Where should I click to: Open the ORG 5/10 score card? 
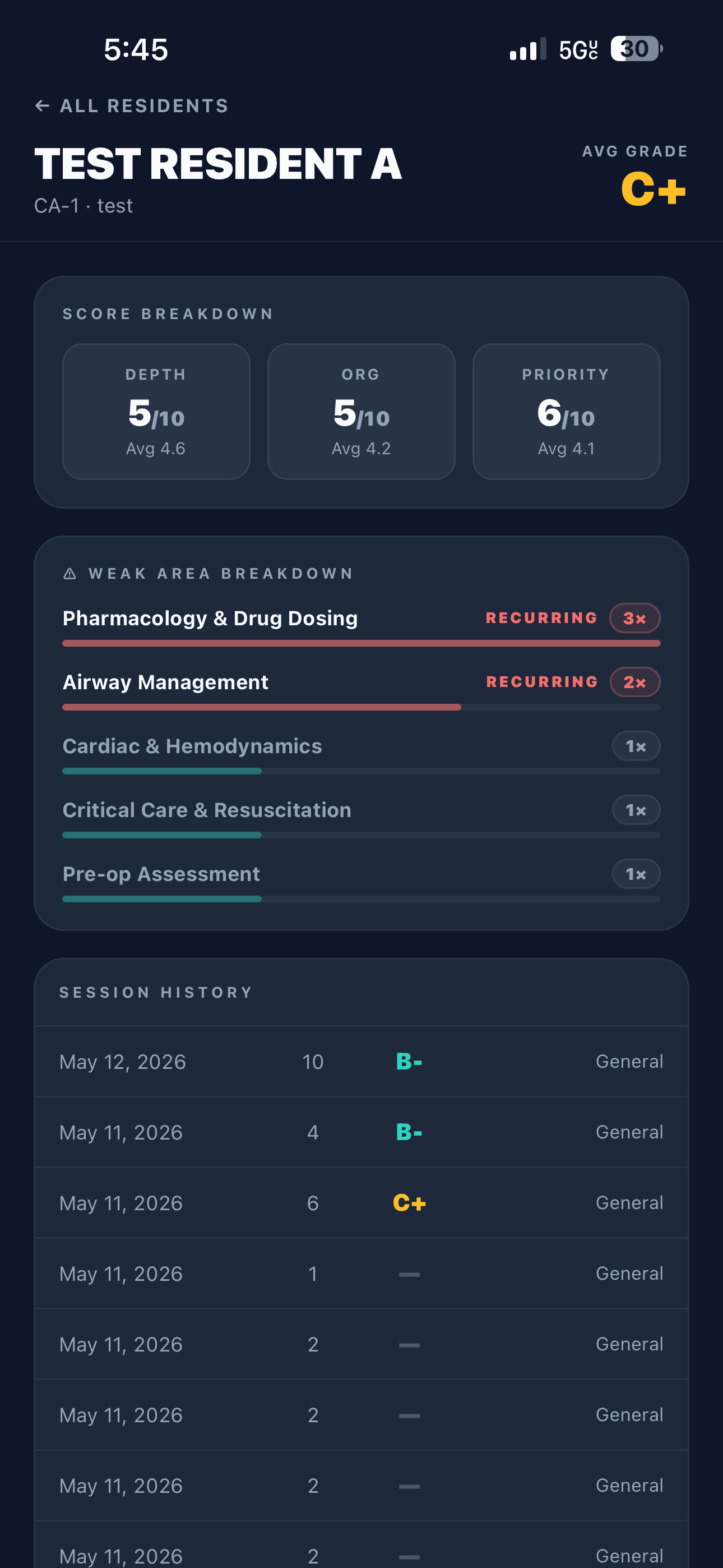361,412
